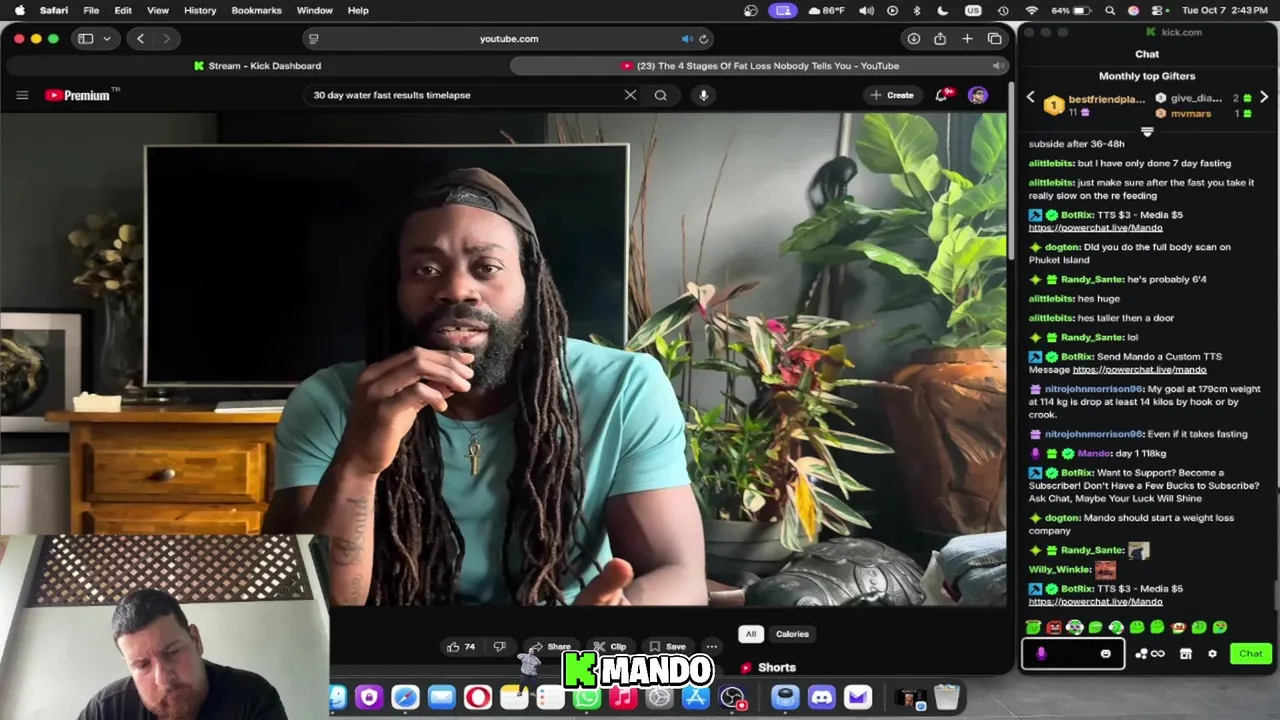Mute audio from the address bar speaker icon
The image size is (1280, 720).
tap(687, 38)
